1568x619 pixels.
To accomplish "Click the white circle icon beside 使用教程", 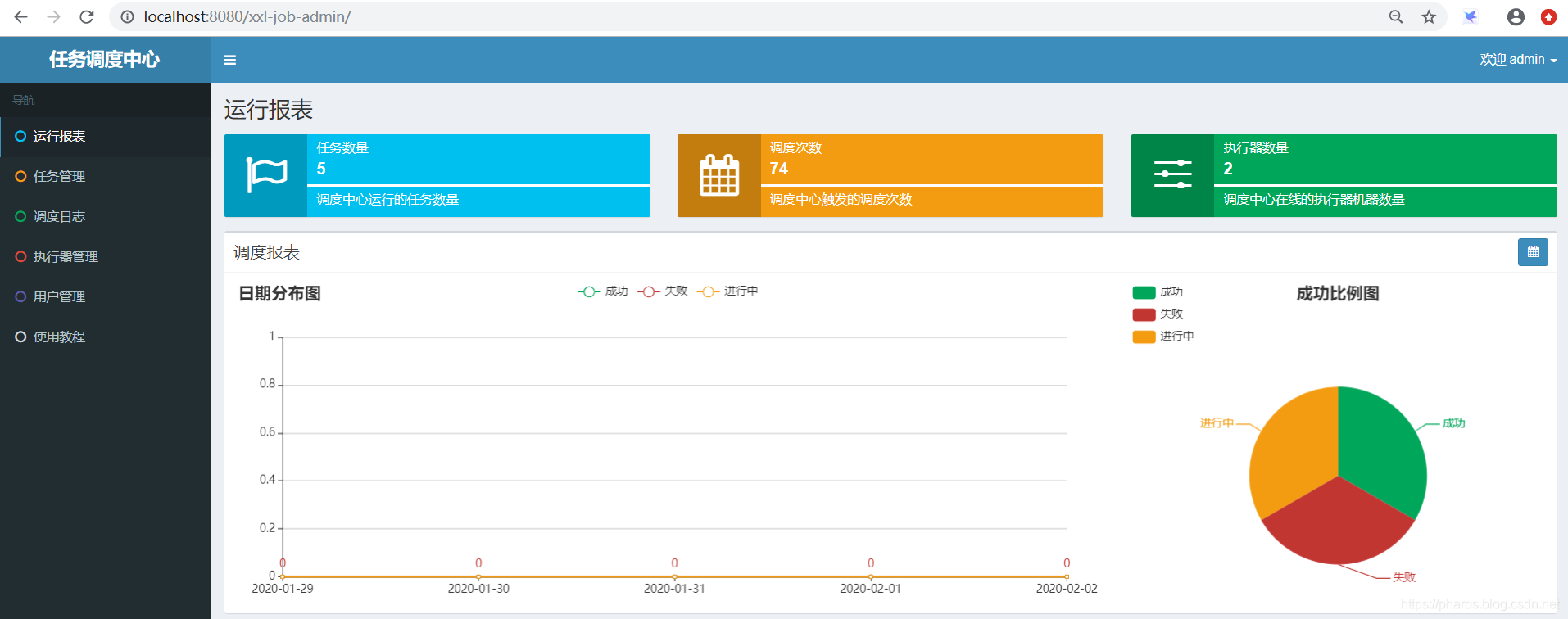I will (20, 337).
